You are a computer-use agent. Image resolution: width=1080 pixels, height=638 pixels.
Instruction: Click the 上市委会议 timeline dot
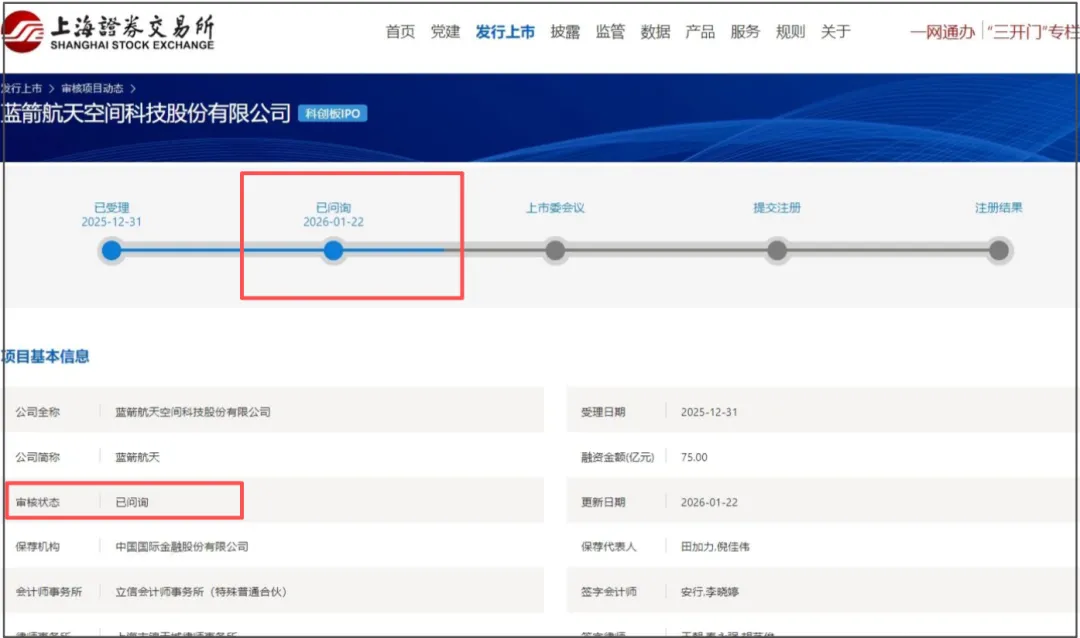point(555,250)
